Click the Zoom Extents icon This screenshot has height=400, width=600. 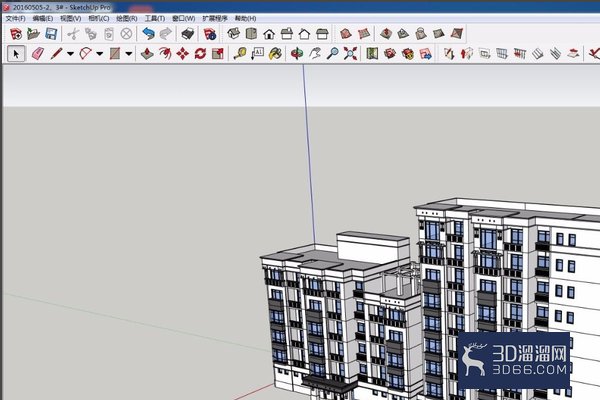point(350,54)
